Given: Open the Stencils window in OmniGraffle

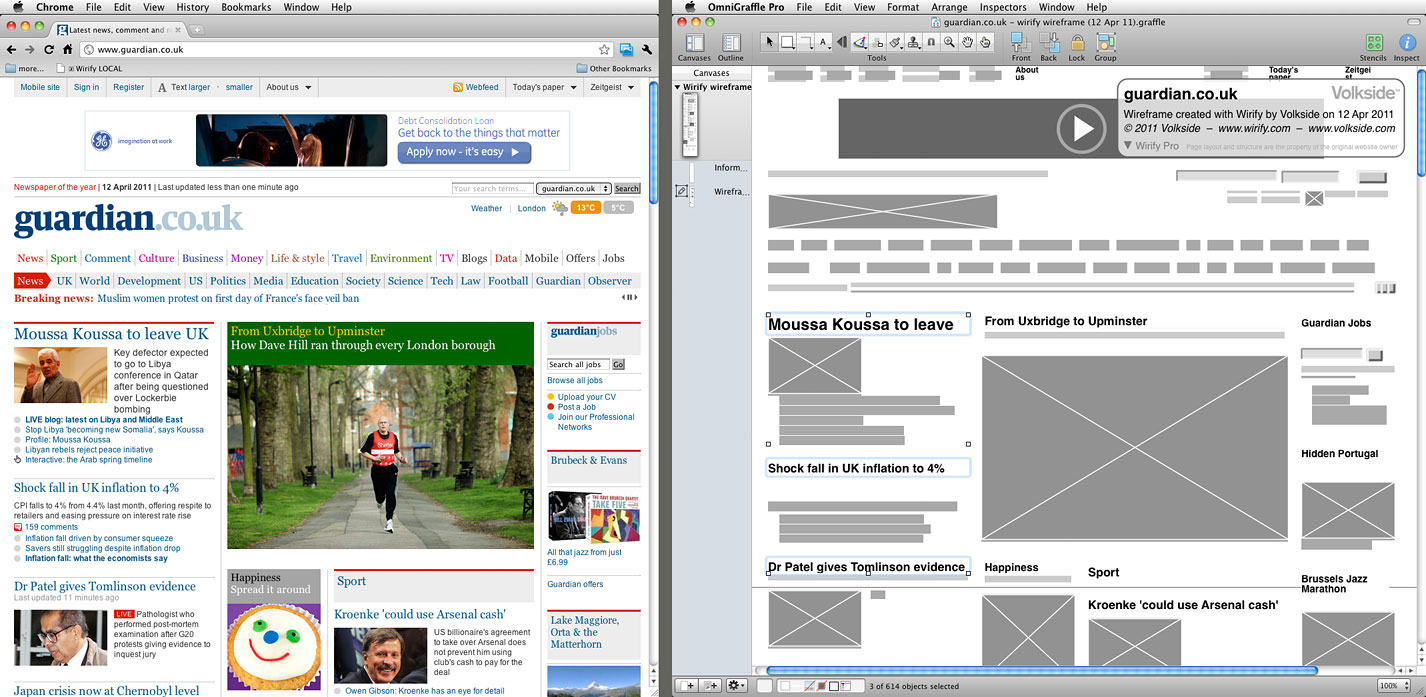Looking at the screenshot, I should click(1373, 47).
